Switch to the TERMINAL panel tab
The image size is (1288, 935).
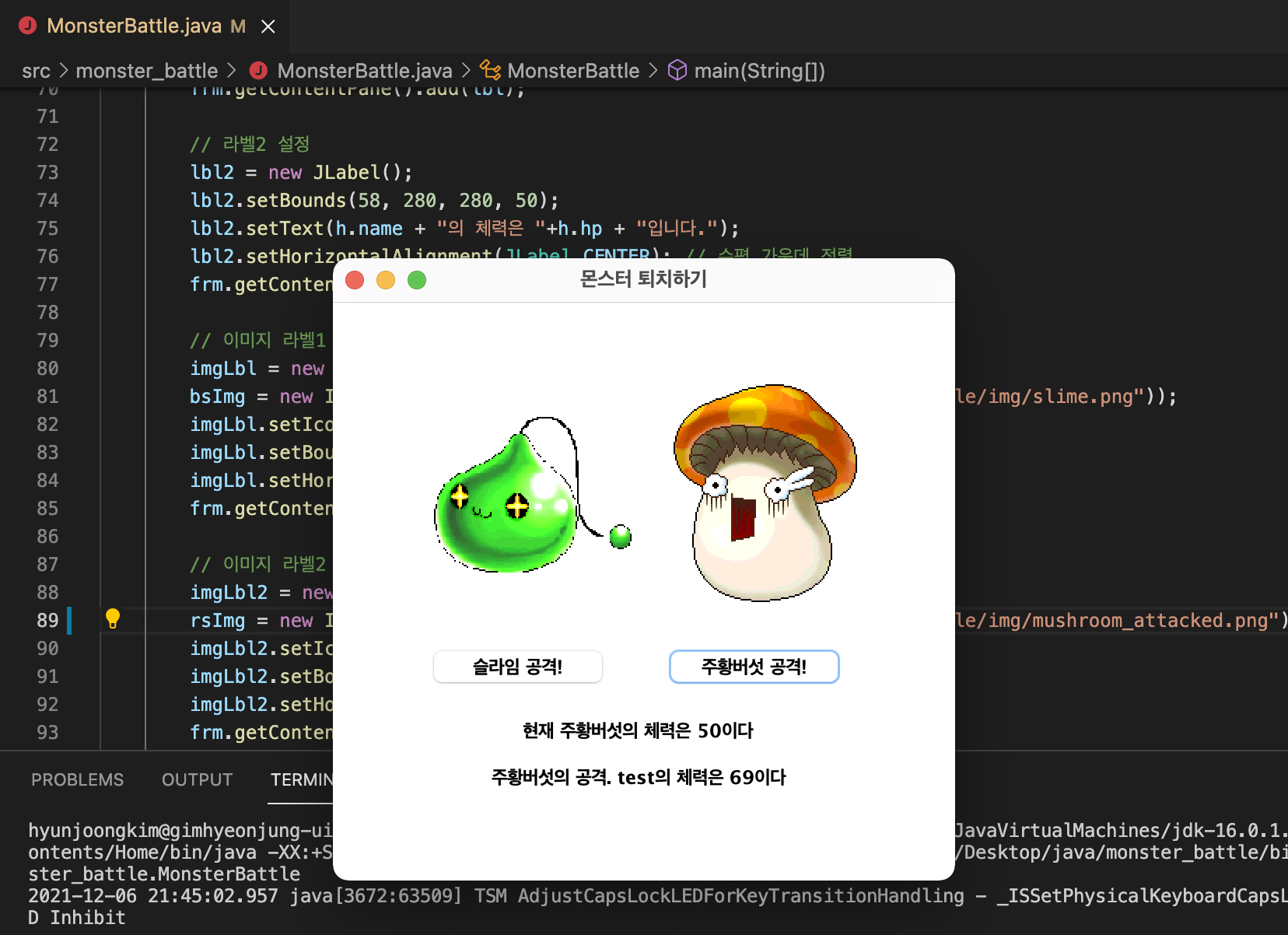(x=302, y=779)
